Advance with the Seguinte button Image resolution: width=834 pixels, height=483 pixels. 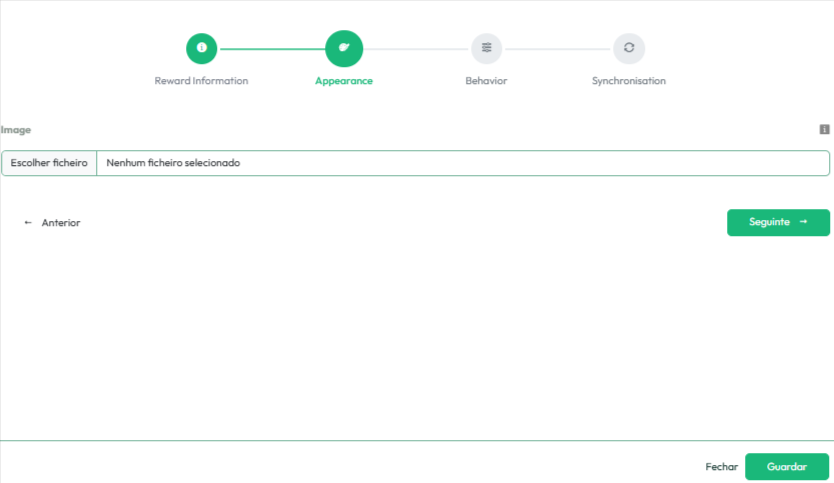pos(777,222)
